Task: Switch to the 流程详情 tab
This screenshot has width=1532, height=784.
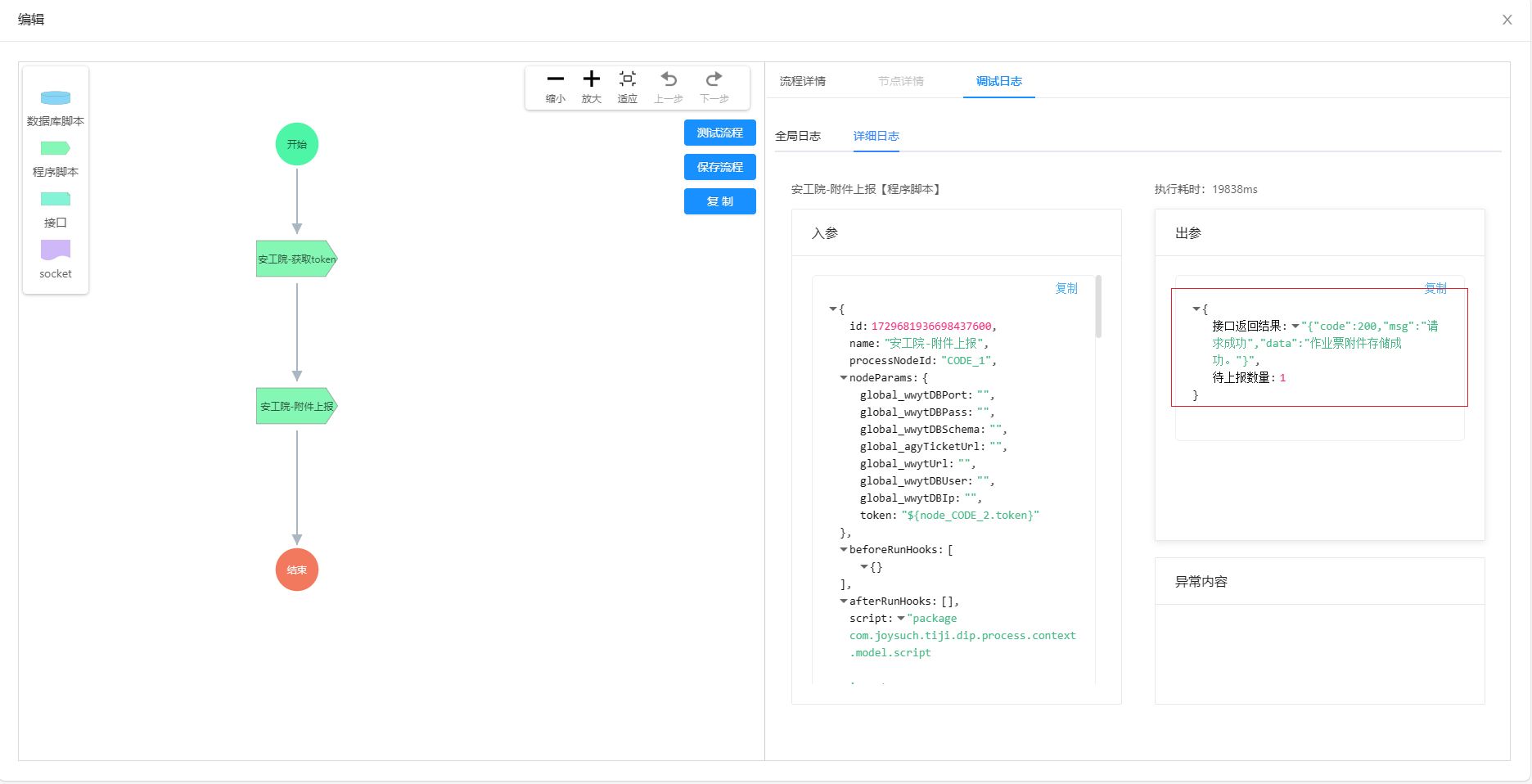Action: 803,81
